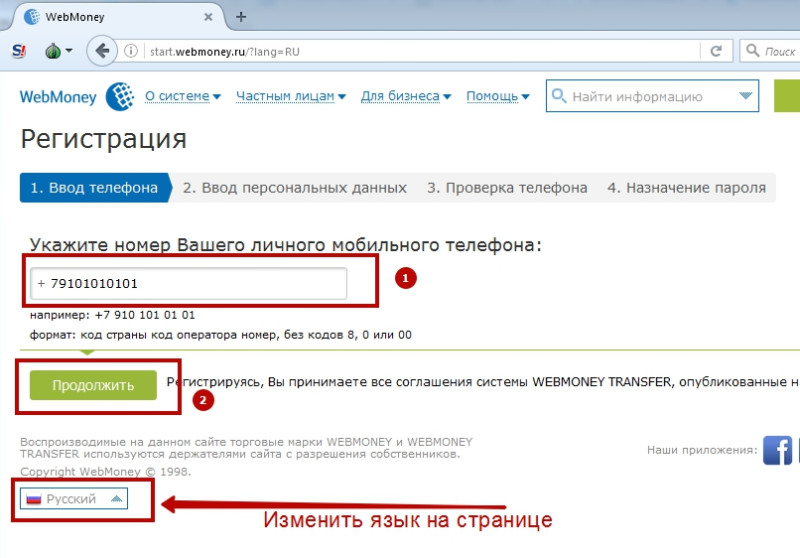
Task: Go back with the browser arrow
Action: pos(102,51)
